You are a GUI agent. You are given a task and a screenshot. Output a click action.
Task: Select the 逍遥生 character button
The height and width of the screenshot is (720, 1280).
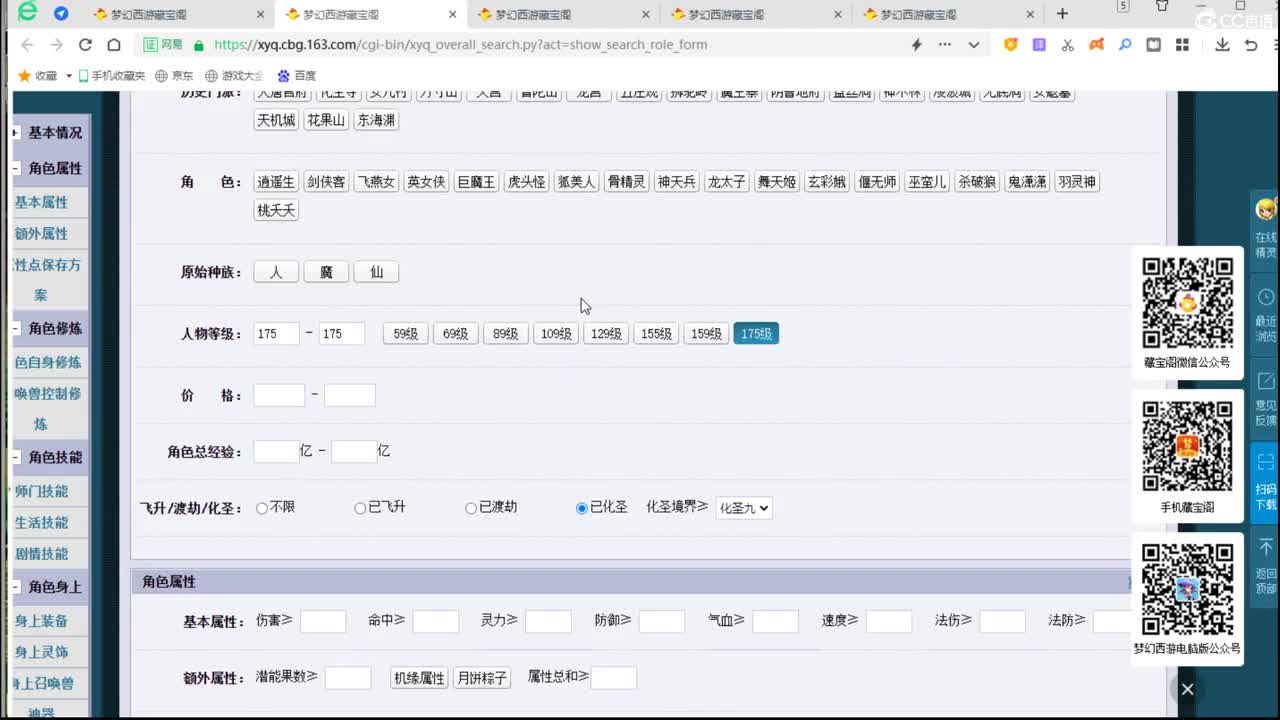coord(276,182)
